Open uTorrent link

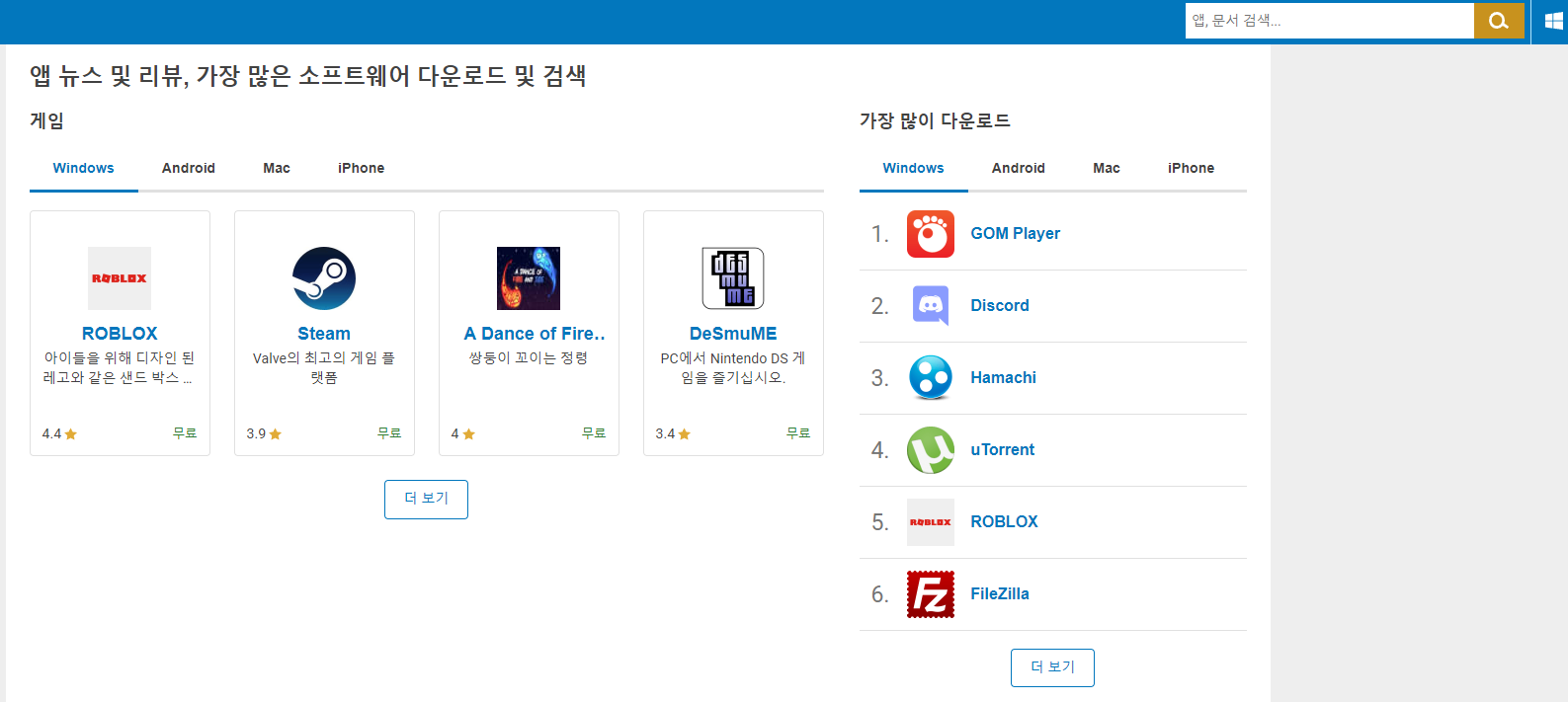pos(1003,450)
